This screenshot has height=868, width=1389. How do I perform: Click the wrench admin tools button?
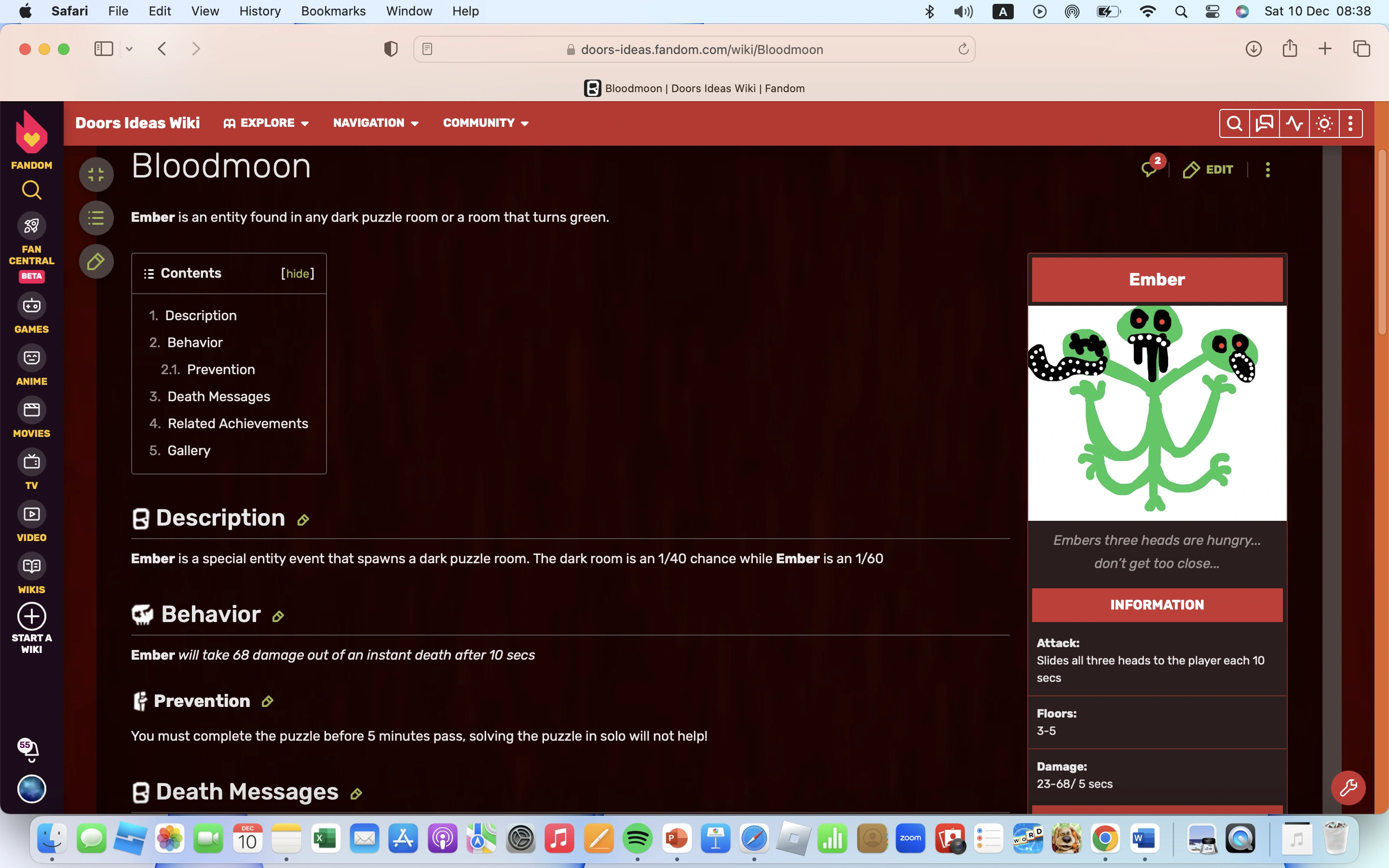(1348, 787)
